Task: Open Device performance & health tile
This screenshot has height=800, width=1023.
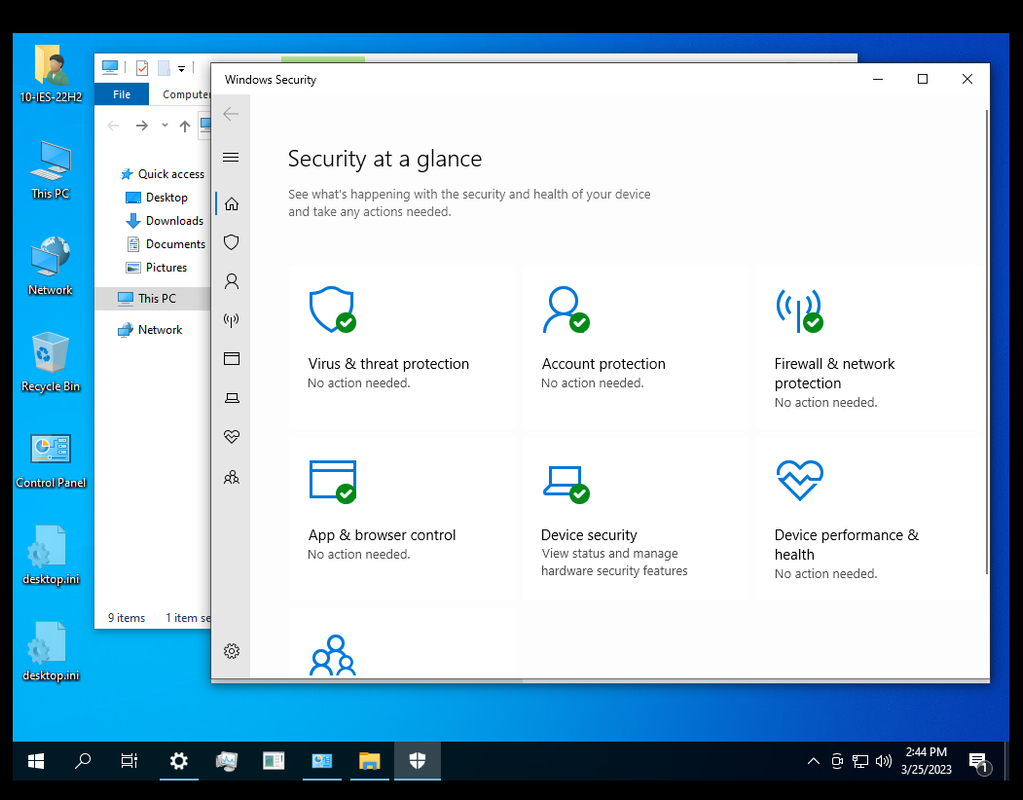Action: (868, 518)
